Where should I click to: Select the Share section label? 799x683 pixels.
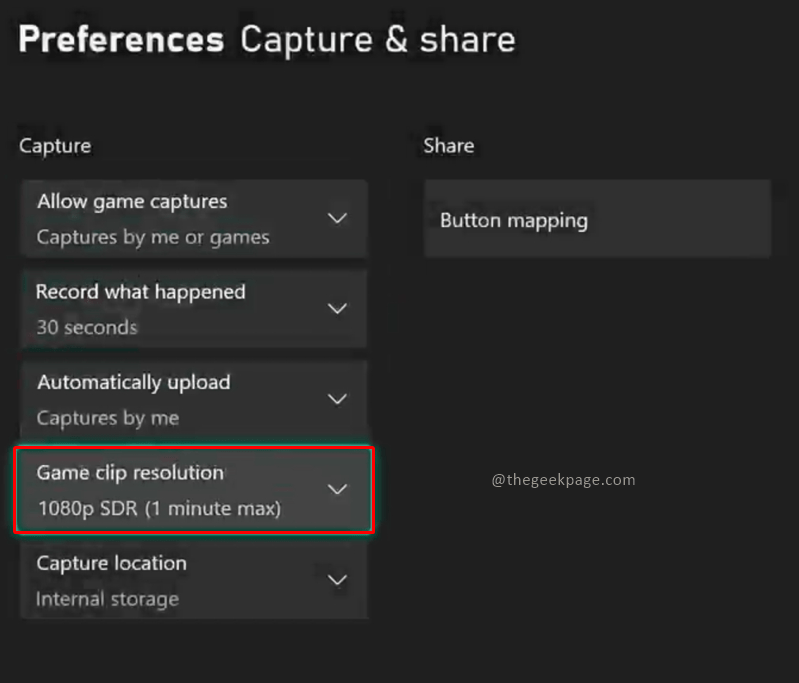(x=448, y=146)
